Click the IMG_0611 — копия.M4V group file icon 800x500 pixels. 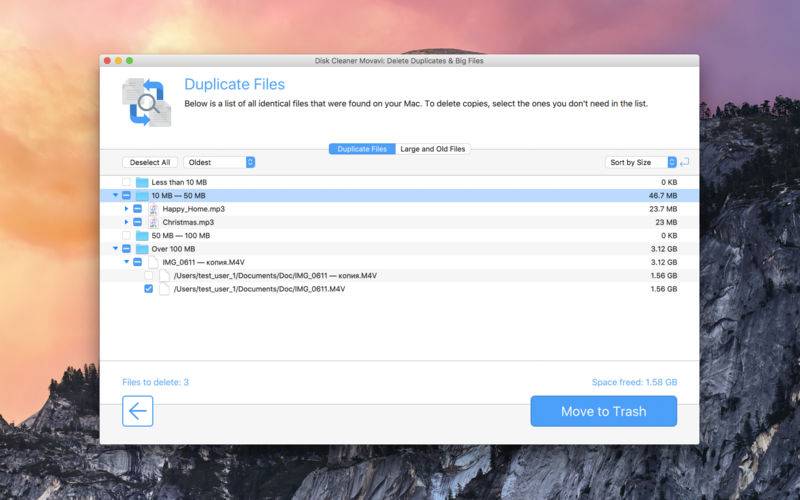[153, 262]
